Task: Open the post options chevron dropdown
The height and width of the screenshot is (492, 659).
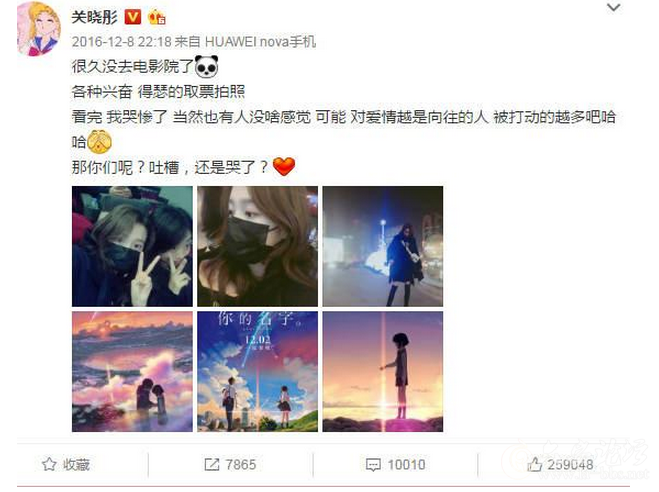Action: (614, 8)
